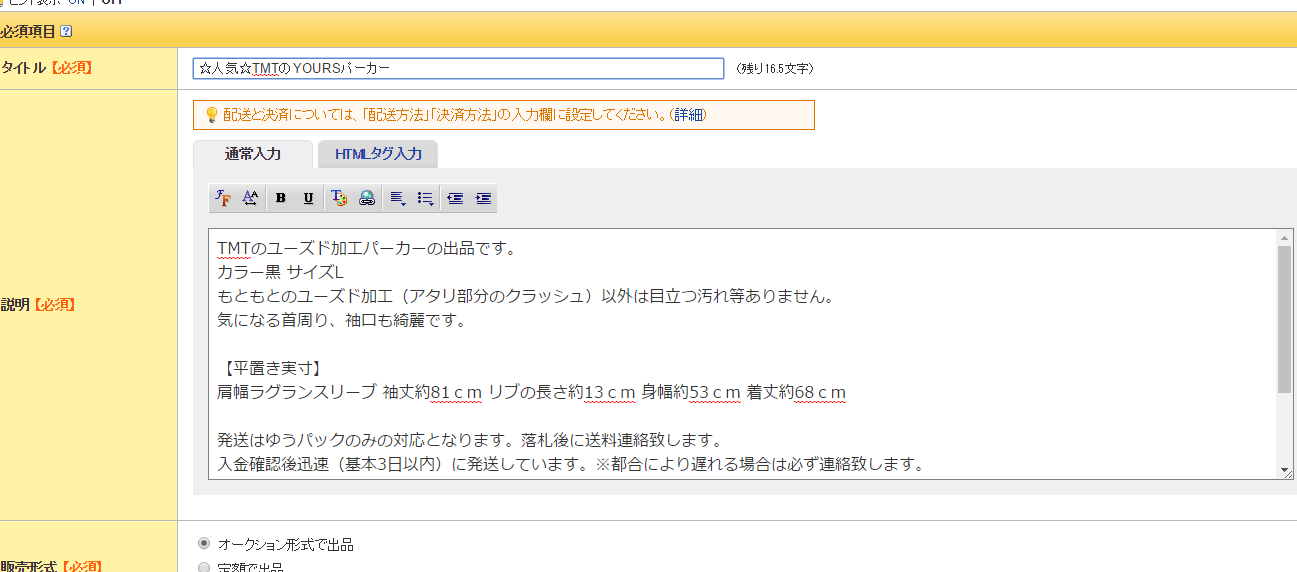Place cursor on 'カラー黒 サイズL' line
Image resolution: width=1297 pixels, height=572 pixels.
click(x=280, y=272)
